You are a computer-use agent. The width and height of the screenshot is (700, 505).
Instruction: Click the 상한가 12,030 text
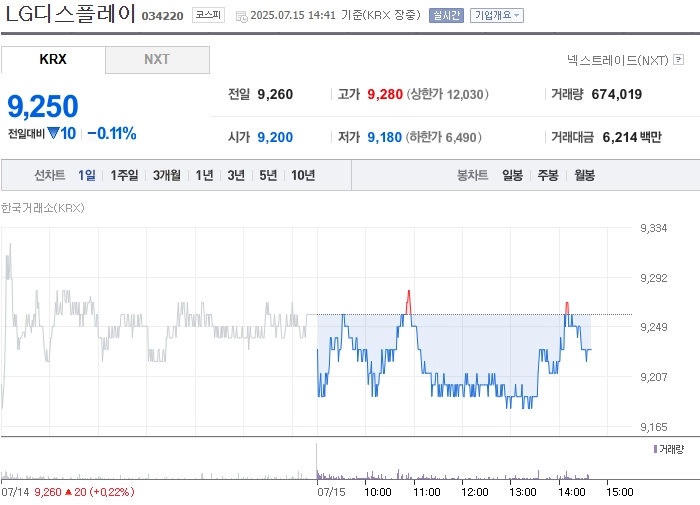click(447, 94)
